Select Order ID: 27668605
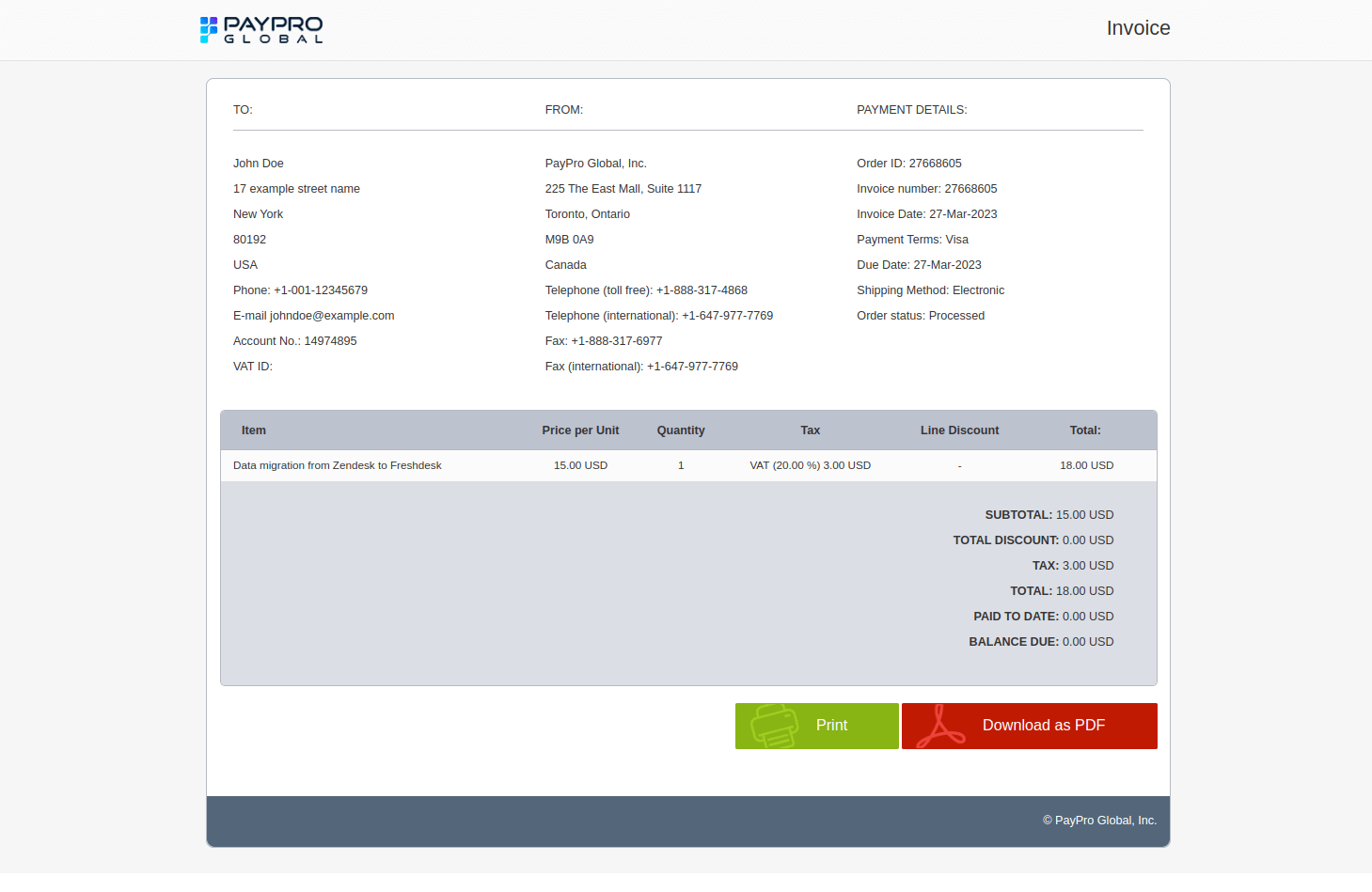 [x=909, y=164]
